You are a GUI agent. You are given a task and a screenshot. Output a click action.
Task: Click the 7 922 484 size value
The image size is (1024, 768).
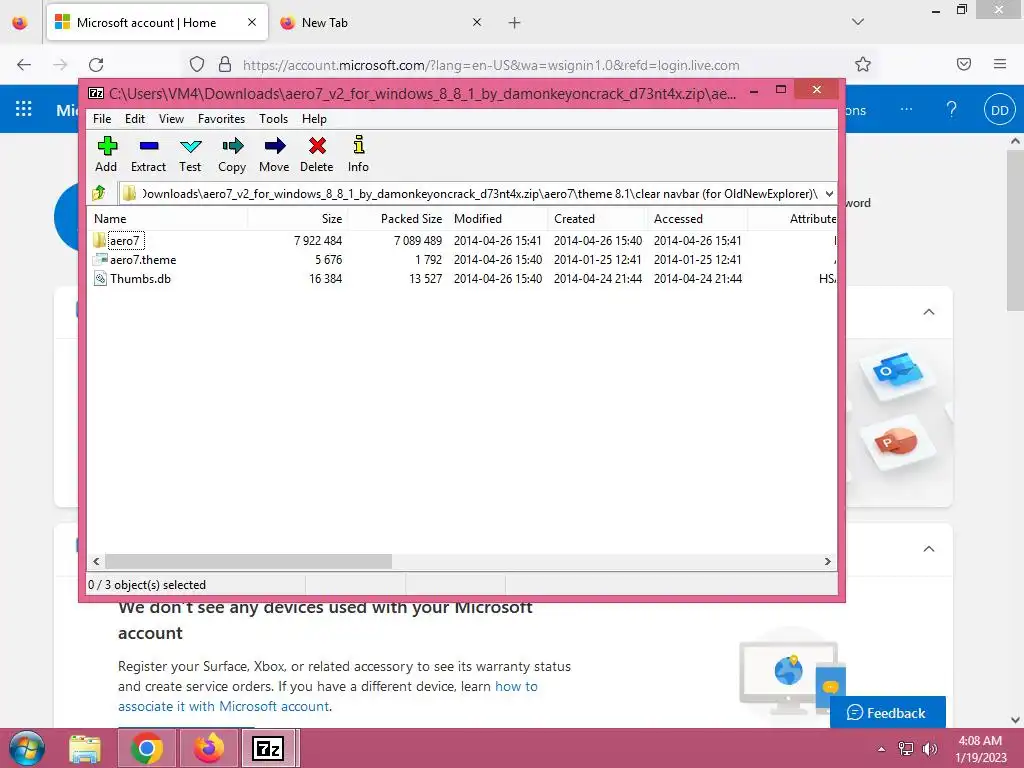pyautogui.click(x=318, y=241)
